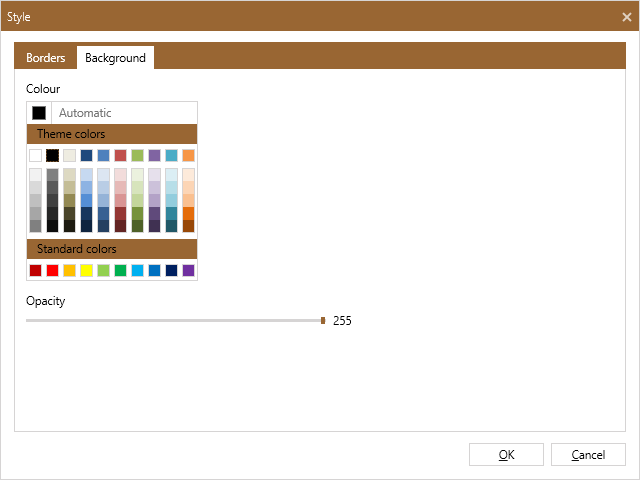Select the purple theme color swatch

pyautogui.click(x=155, y=156)
